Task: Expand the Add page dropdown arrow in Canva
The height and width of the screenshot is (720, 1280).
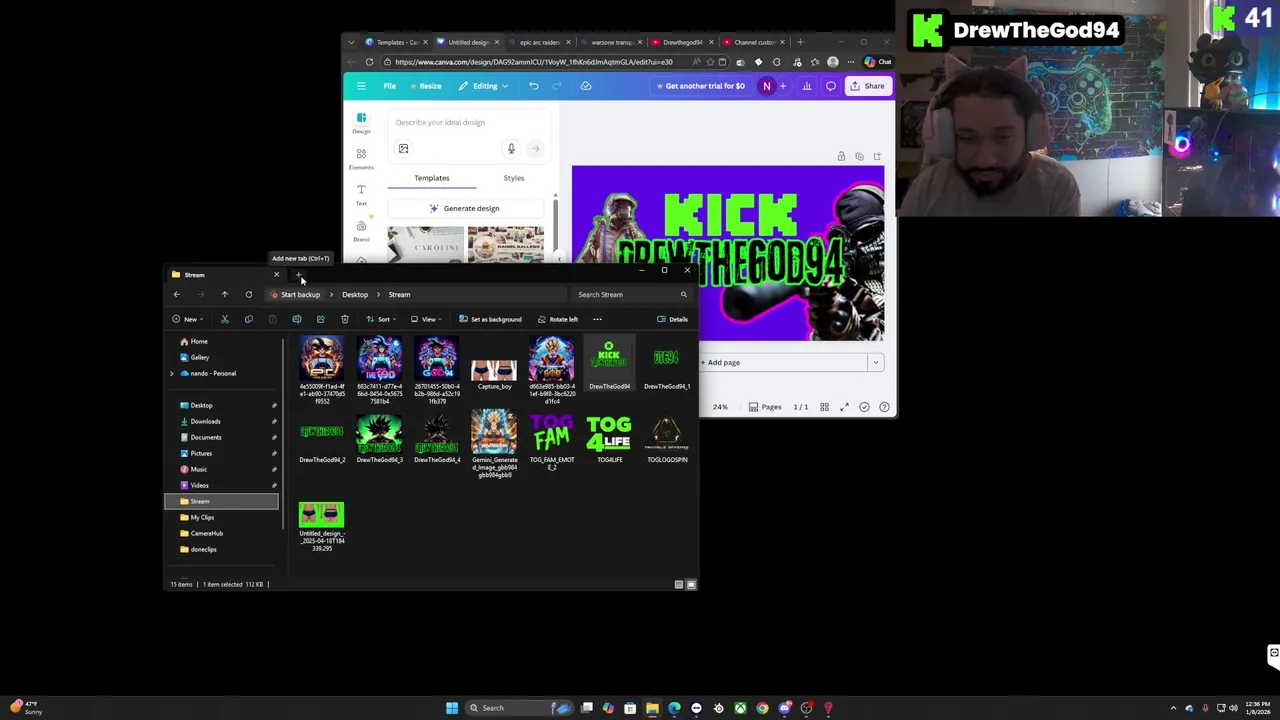Action: click(875, 363)
